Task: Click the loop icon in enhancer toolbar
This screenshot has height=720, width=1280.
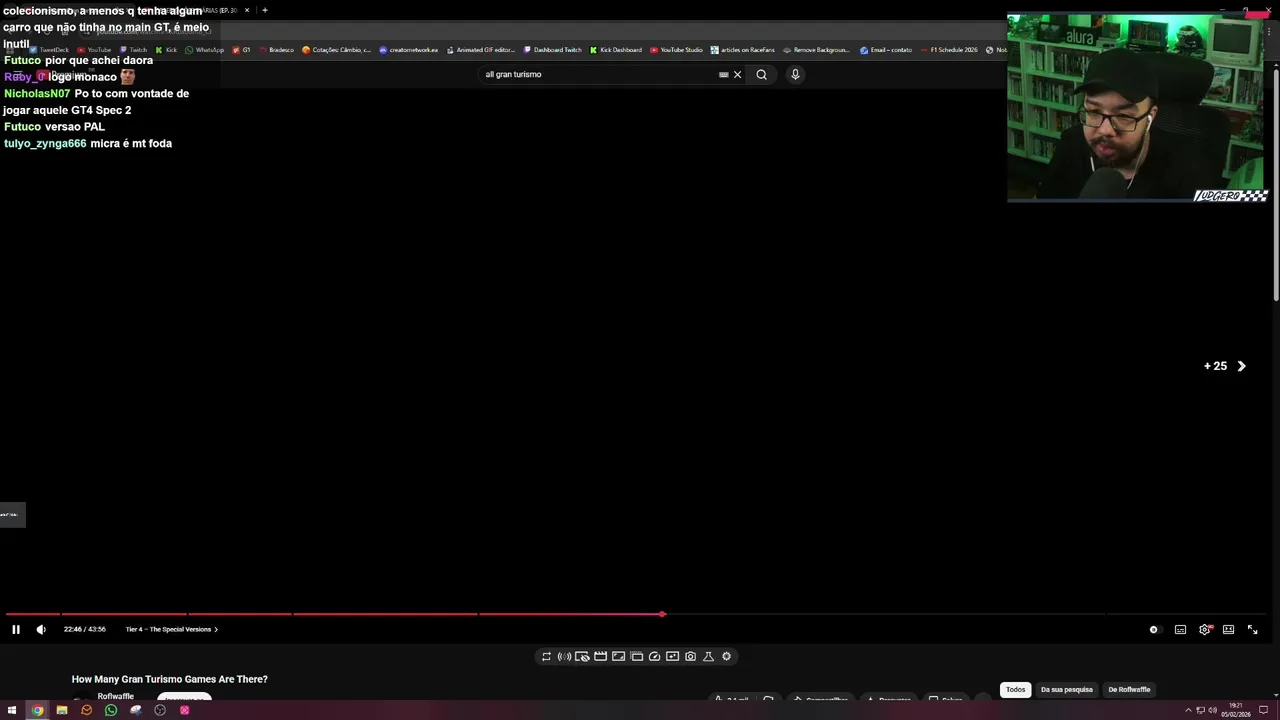Action: 546,656
